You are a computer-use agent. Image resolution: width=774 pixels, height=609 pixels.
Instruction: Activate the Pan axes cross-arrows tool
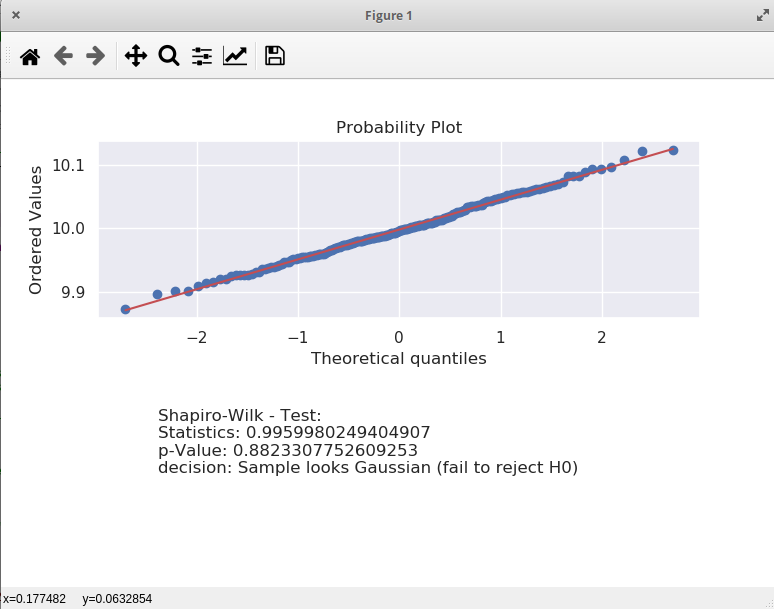tap(136, 56)
